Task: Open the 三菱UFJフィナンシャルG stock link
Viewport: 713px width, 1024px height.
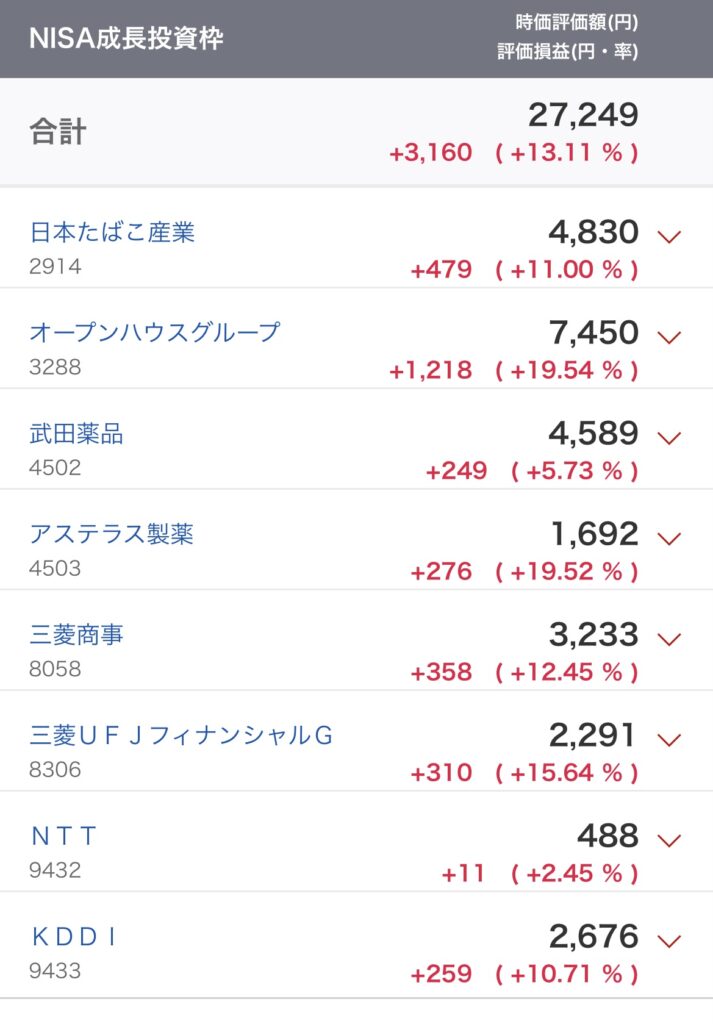Action: (x=182, y=735)
